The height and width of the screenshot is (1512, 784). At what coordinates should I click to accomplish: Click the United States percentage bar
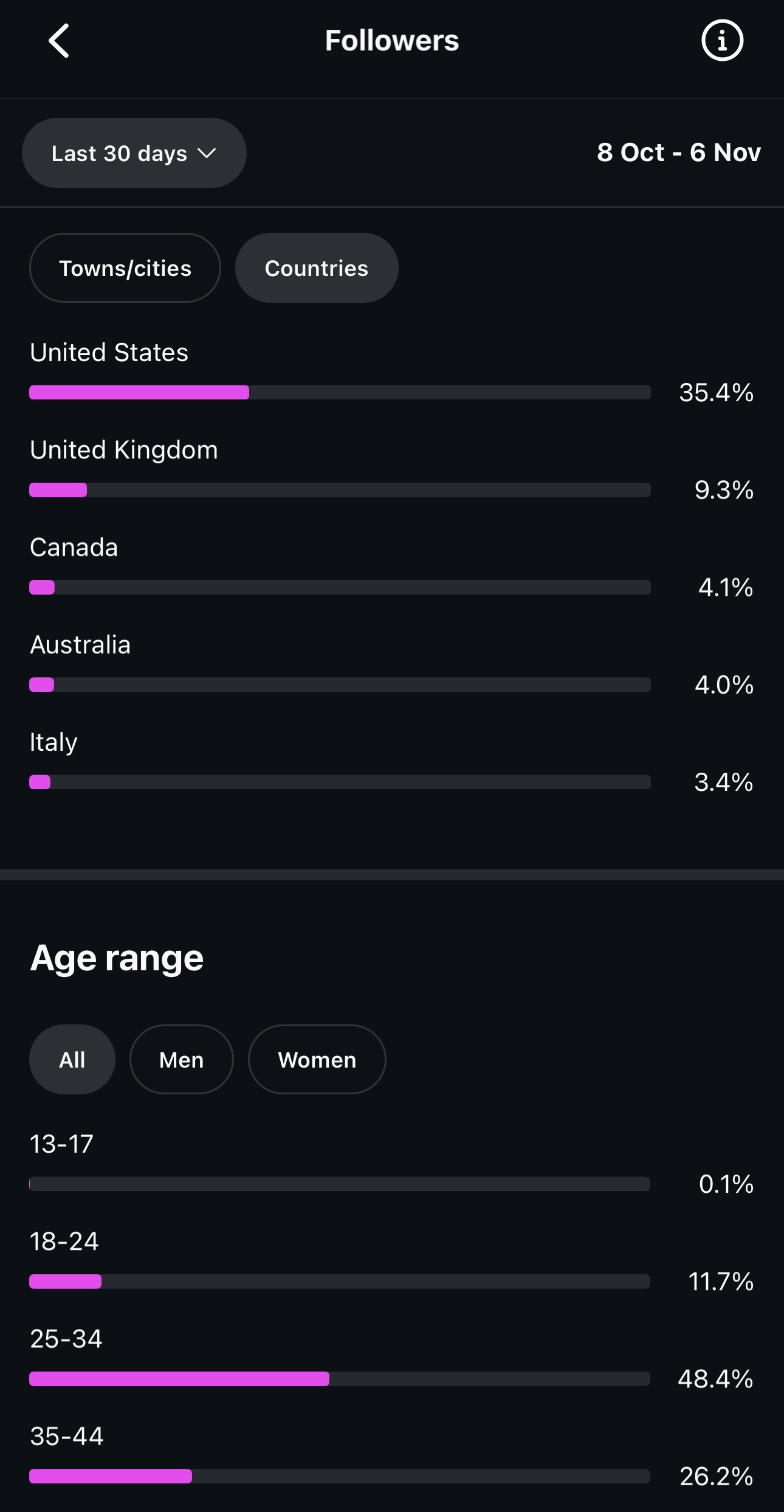[340, 392]
